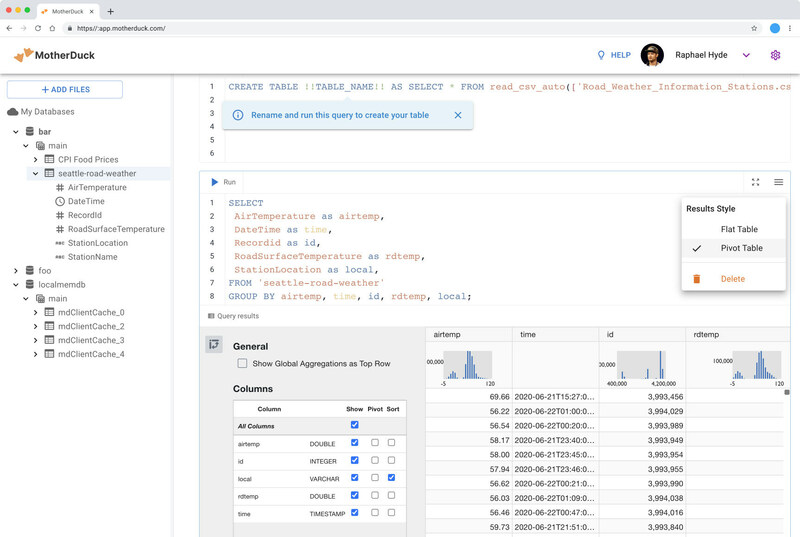
Task: Check Pivot for airtemp column
Action: click(x=375, y=443)
